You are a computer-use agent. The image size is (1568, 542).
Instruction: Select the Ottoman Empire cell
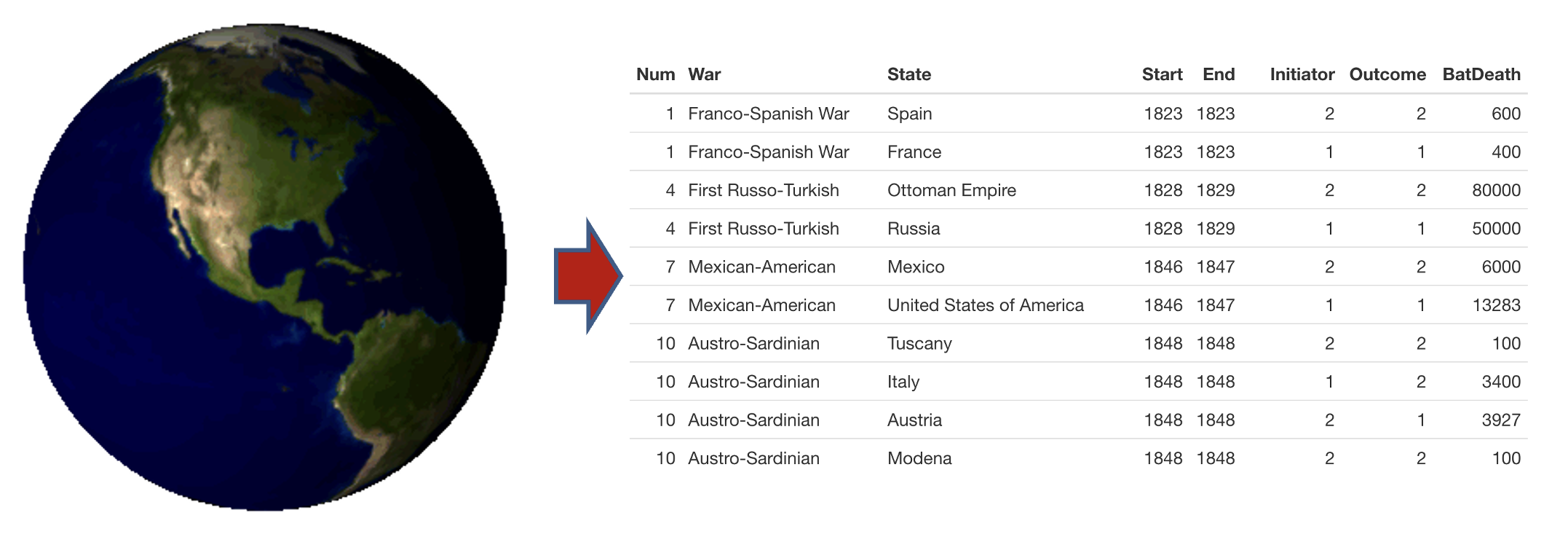(x=951, y=190)
